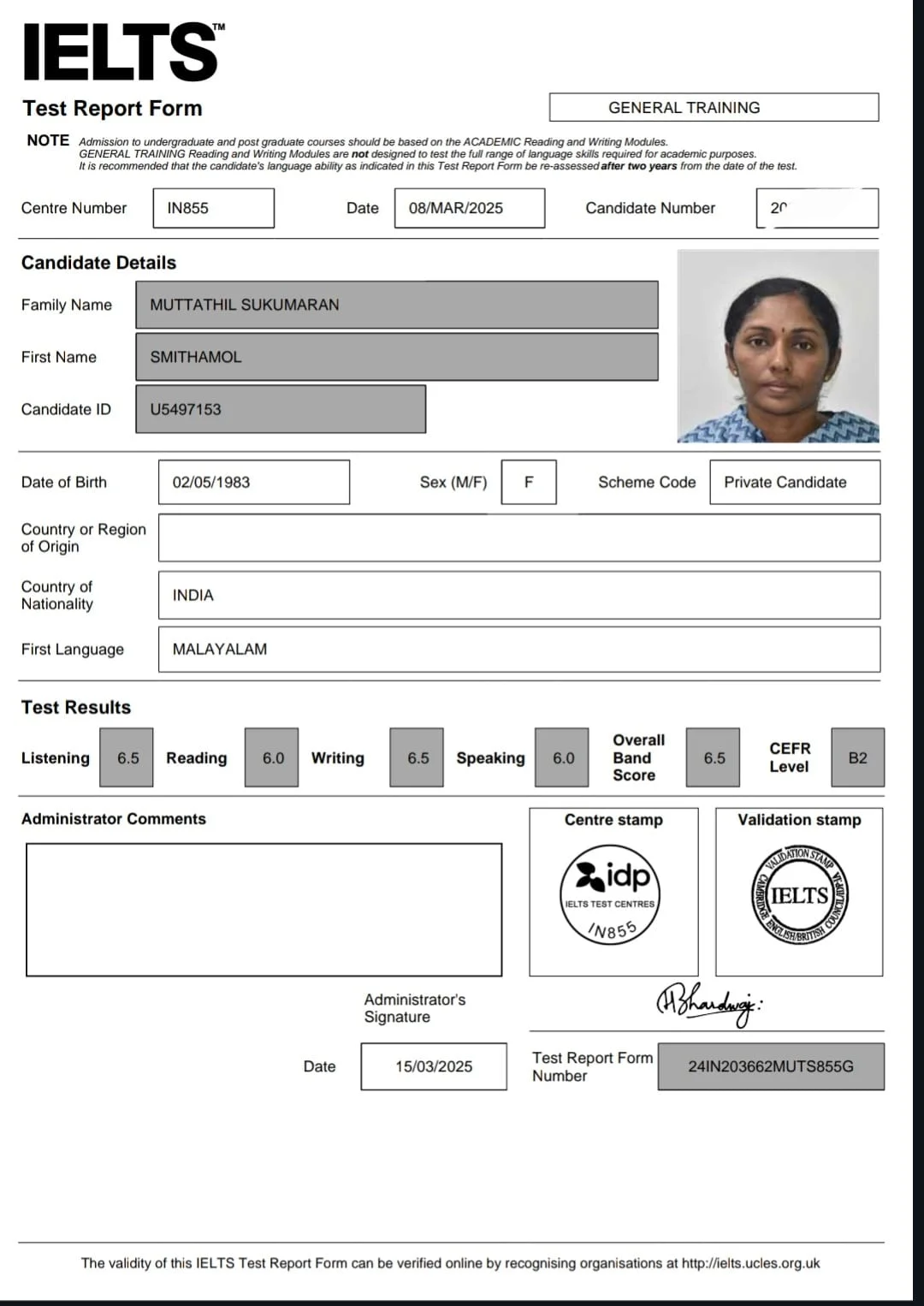Select the Writing score box
The width and height of the screenshot is (924, 1306).
pyautogui.click(x=417, y=757)
